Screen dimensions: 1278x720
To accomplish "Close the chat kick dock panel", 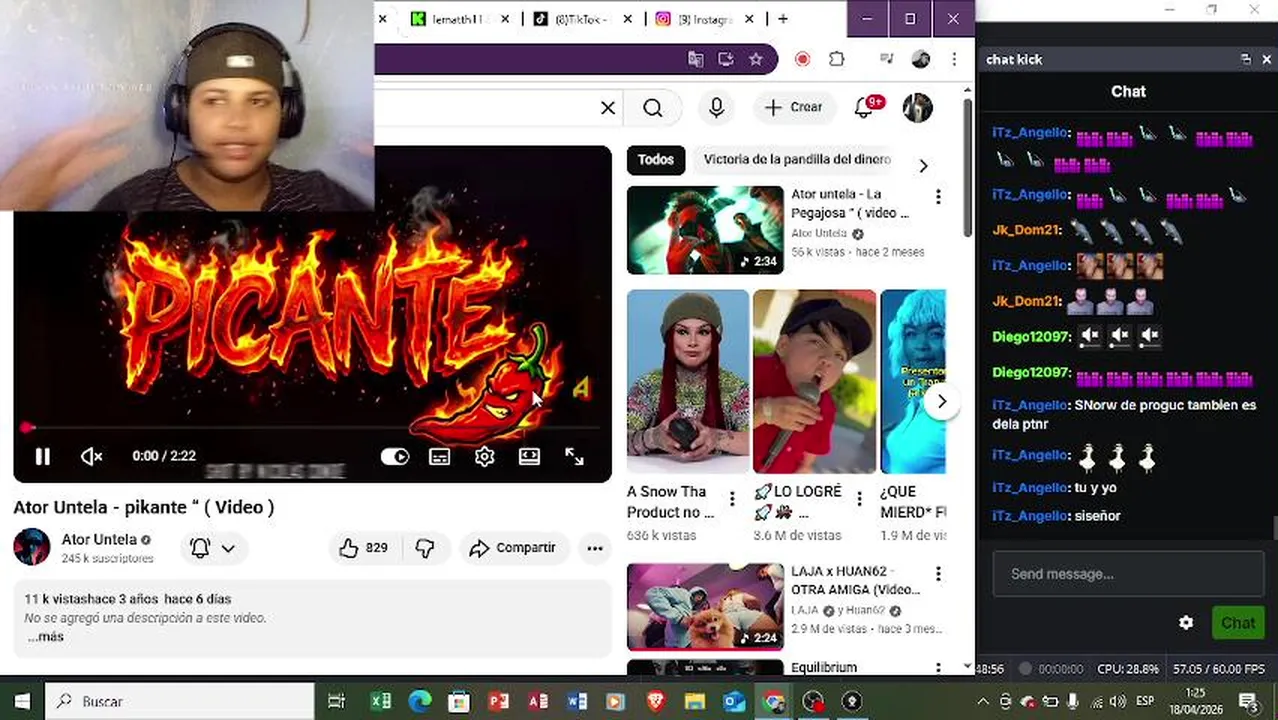I will coord(1266,60).
